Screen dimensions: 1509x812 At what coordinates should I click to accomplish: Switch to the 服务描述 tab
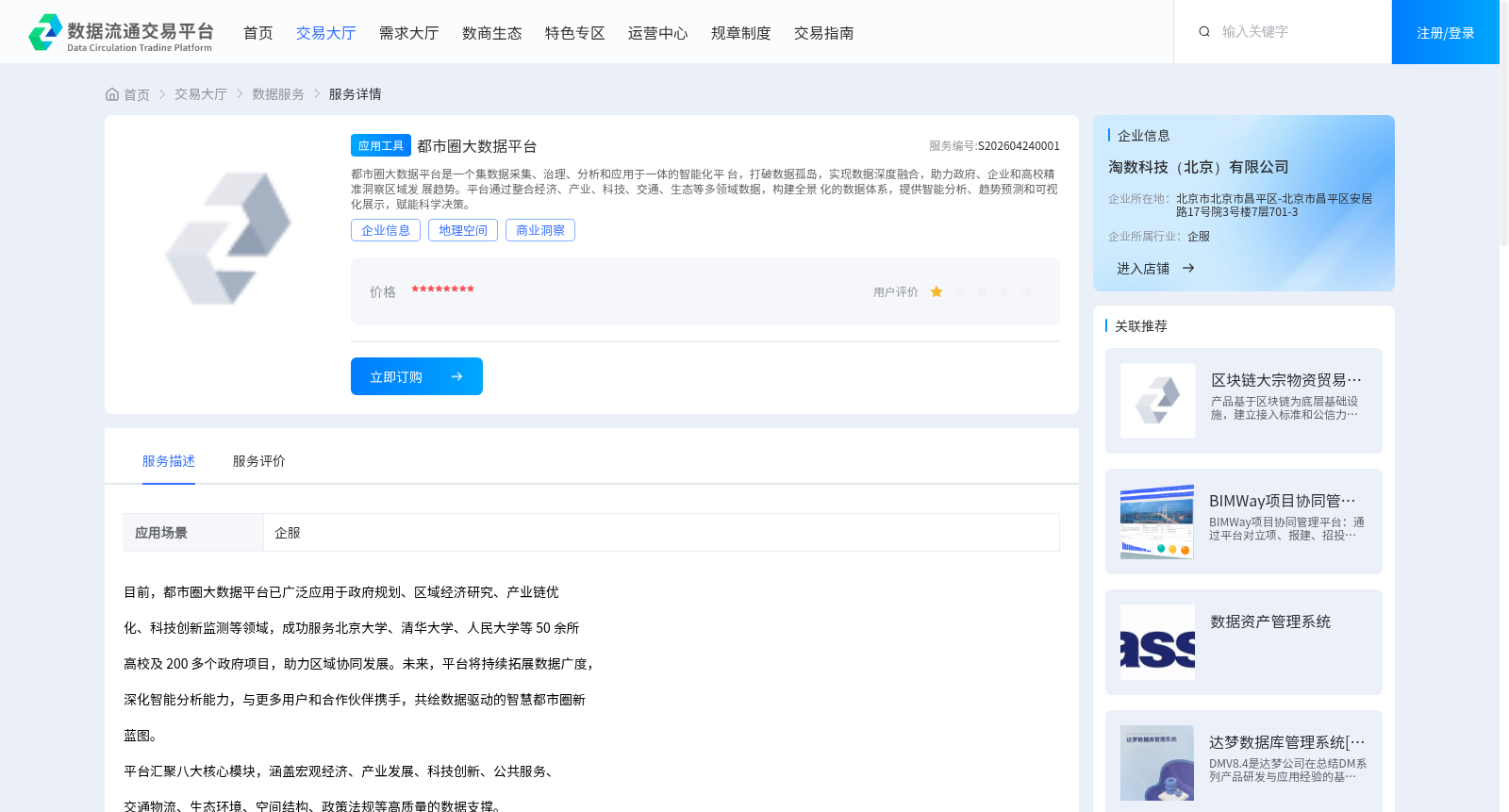tap(169, 461)
